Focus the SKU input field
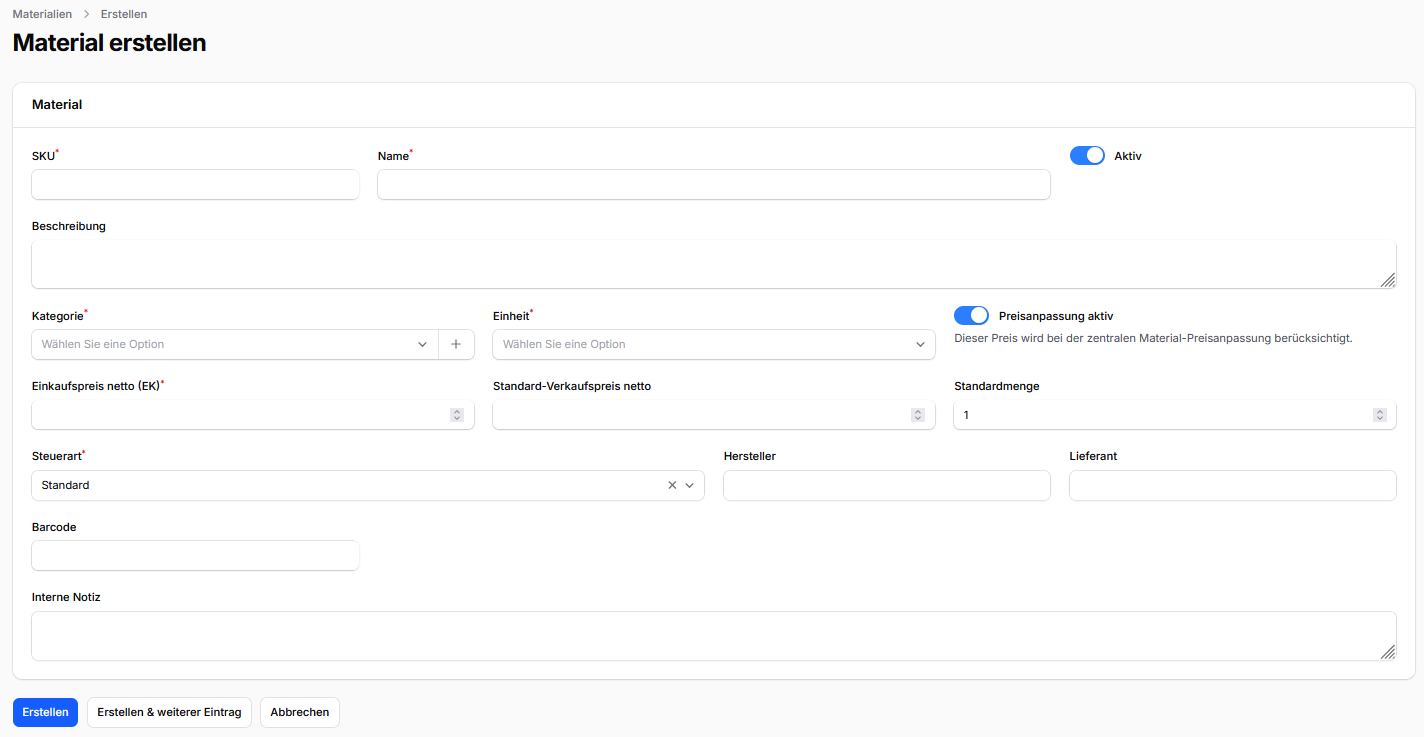The image size is (1424, 737). point(195,184)
